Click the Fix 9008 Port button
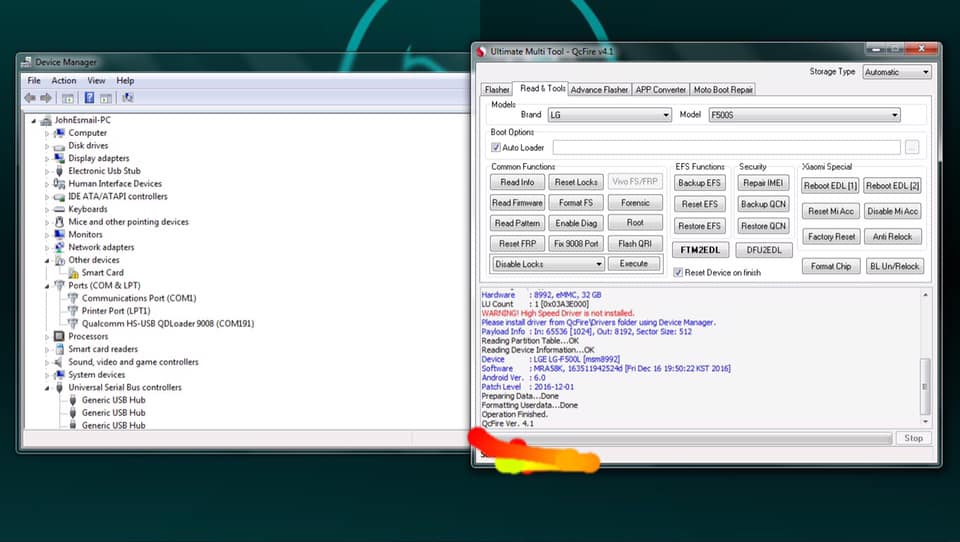960x542 pixels. tap(576, 244)
